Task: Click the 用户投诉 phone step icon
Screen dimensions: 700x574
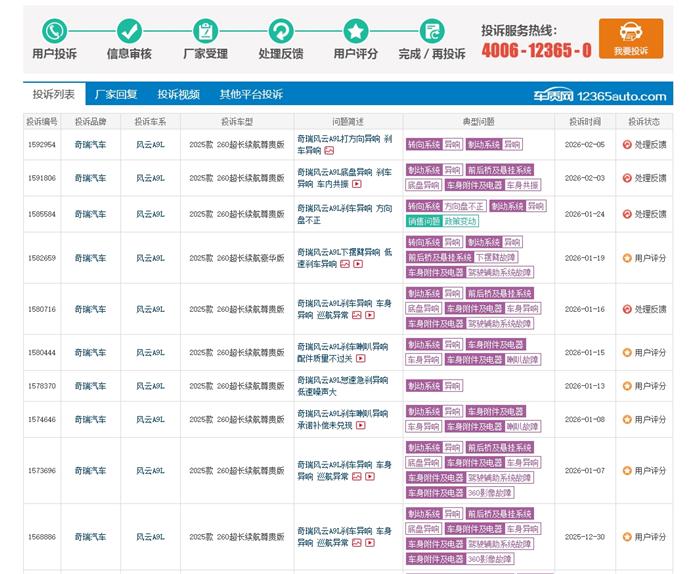Action: pyautogui.click(x=54, y=31)
